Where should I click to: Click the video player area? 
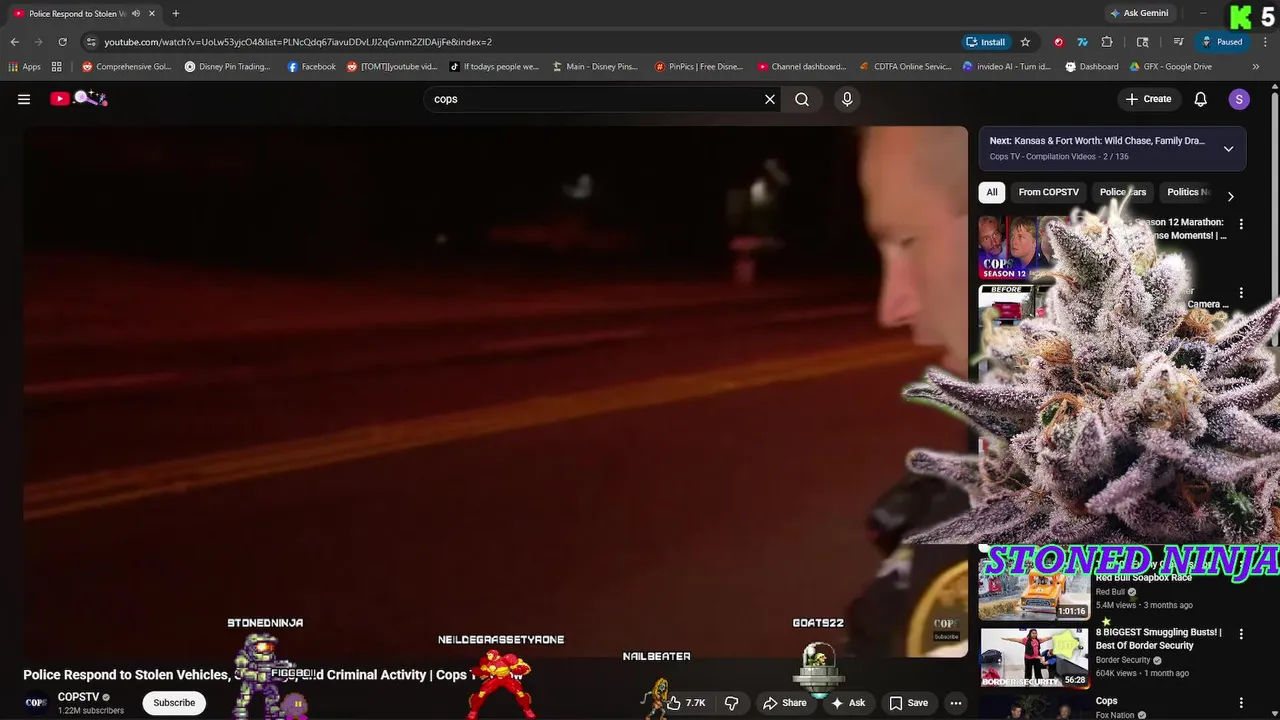click(495, 392)
